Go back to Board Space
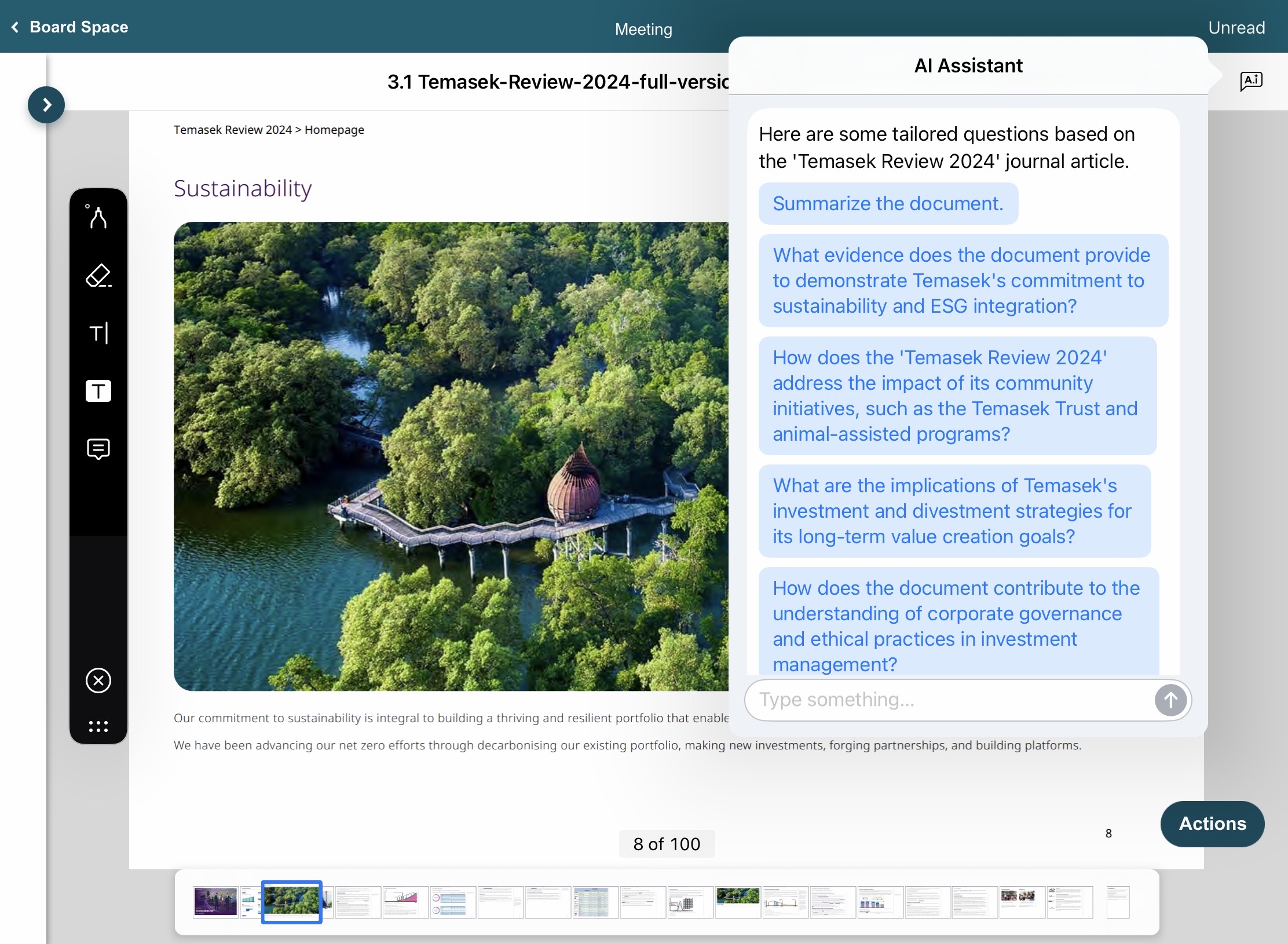The height and width of the screenshot is (944, 1288). coord(70,27)
